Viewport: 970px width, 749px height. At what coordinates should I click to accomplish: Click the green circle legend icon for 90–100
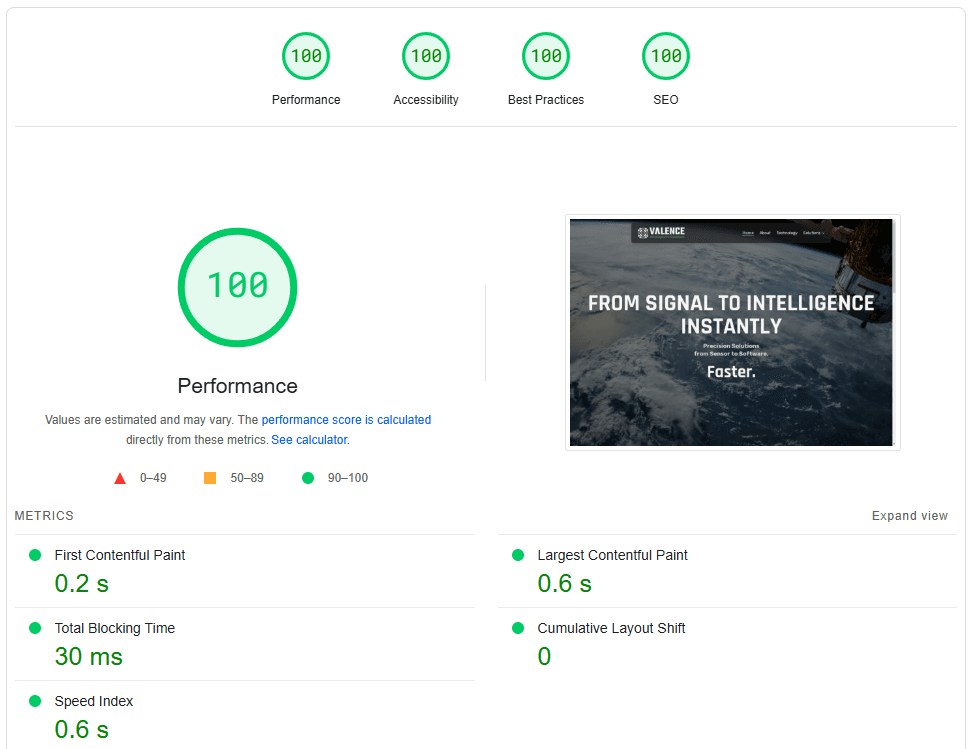pos(308,477)
